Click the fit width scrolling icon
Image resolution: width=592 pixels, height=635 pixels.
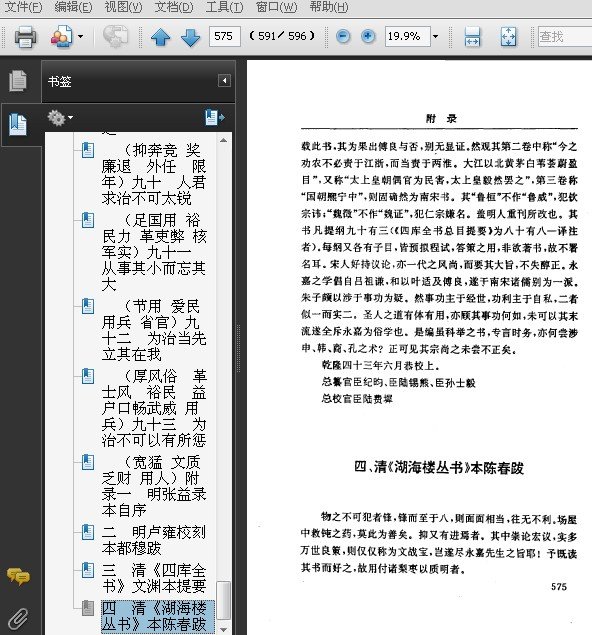(x=472, y=37)
